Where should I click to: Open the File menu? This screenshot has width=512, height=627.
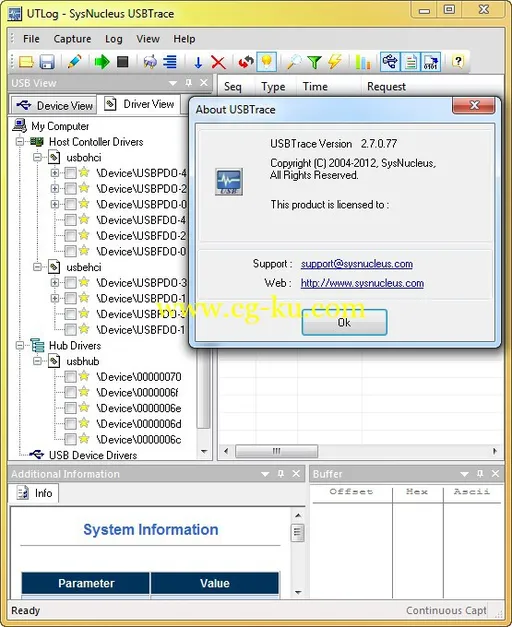tap(31, 39)
